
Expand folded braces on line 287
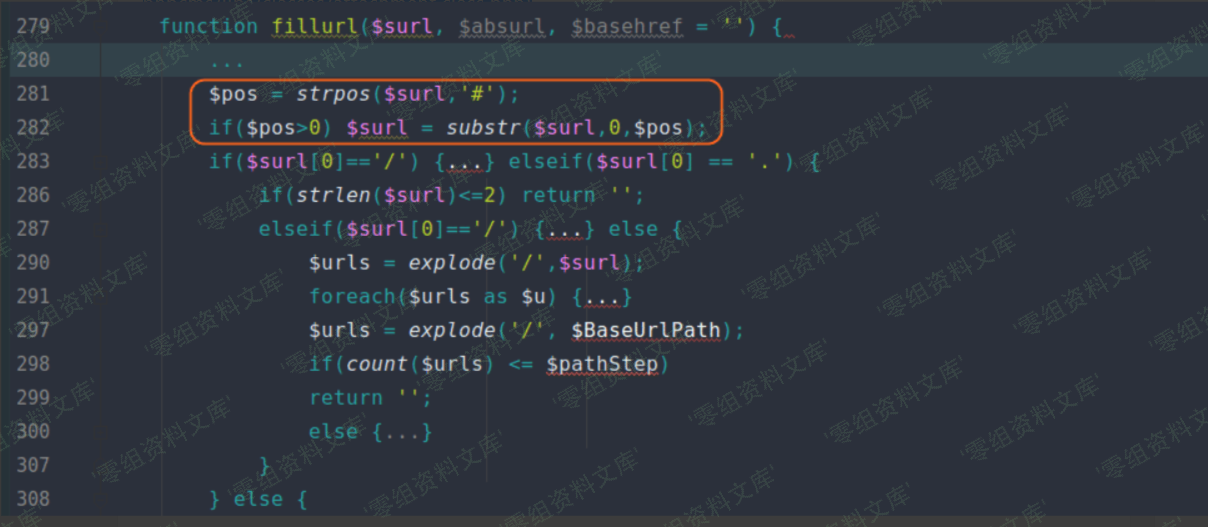(x=565, y=230)
